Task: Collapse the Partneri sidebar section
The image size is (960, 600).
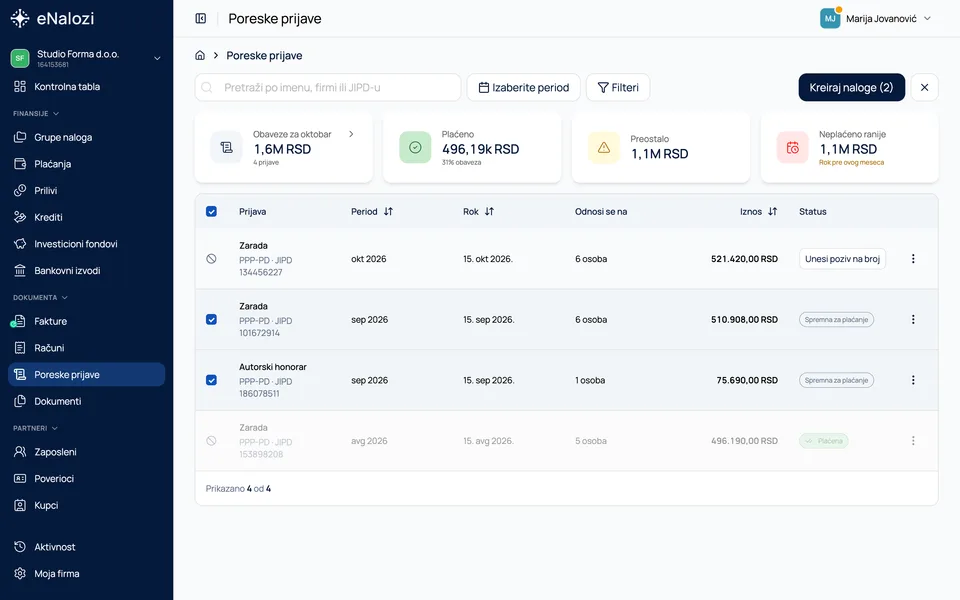Action: pyautogui.click(x=36, y=428)
